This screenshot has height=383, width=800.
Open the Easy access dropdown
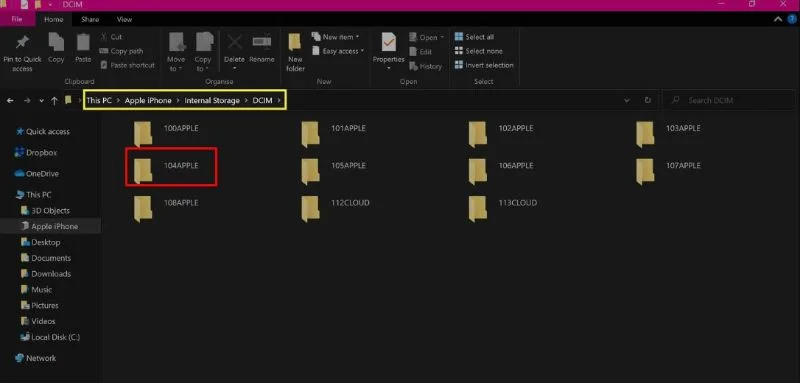coord(338,51)
